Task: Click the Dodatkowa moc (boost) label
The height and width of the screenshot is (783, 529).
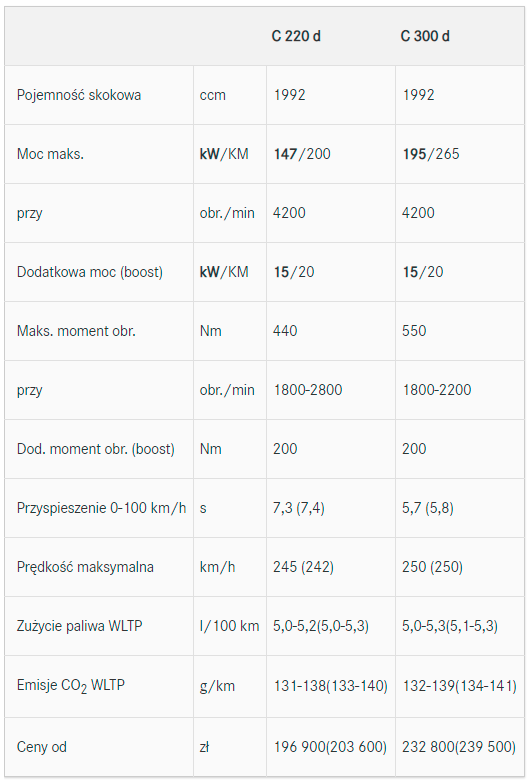Action: tap(90, 272)
